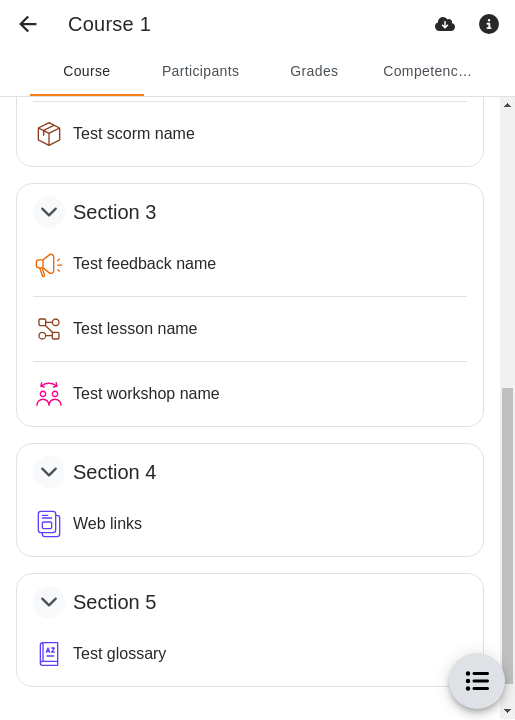Click the workshop people icon
515x720 pixels.
(49, 394)
